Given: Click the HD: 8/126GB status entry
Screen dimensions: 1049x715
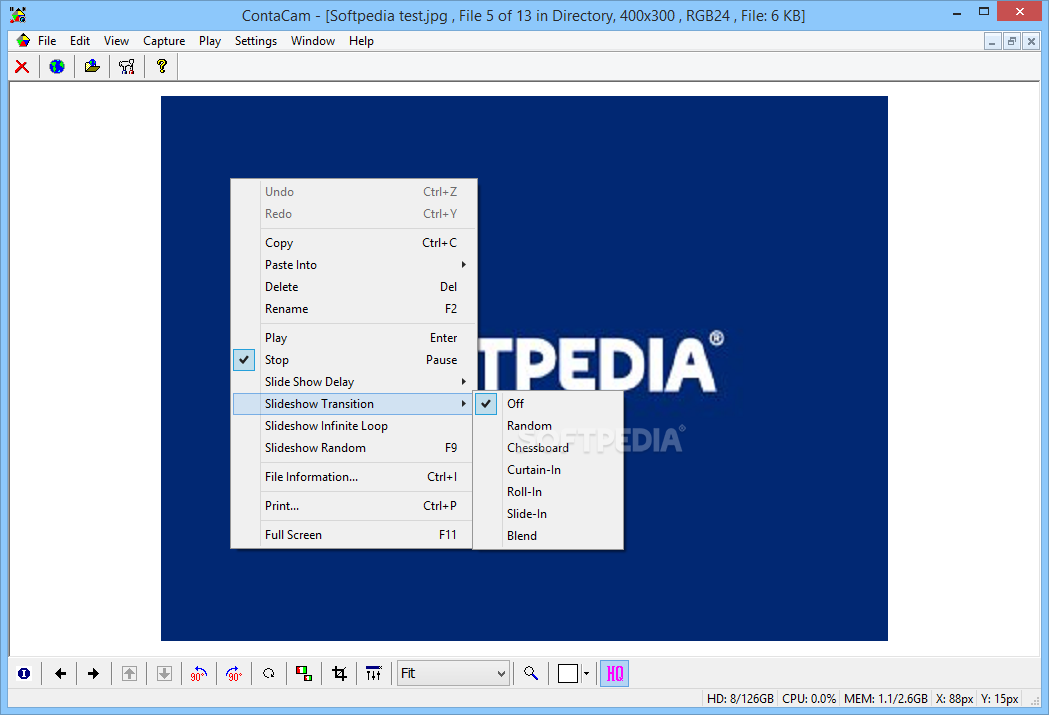Looking at the screenshot, I should 740,699.
